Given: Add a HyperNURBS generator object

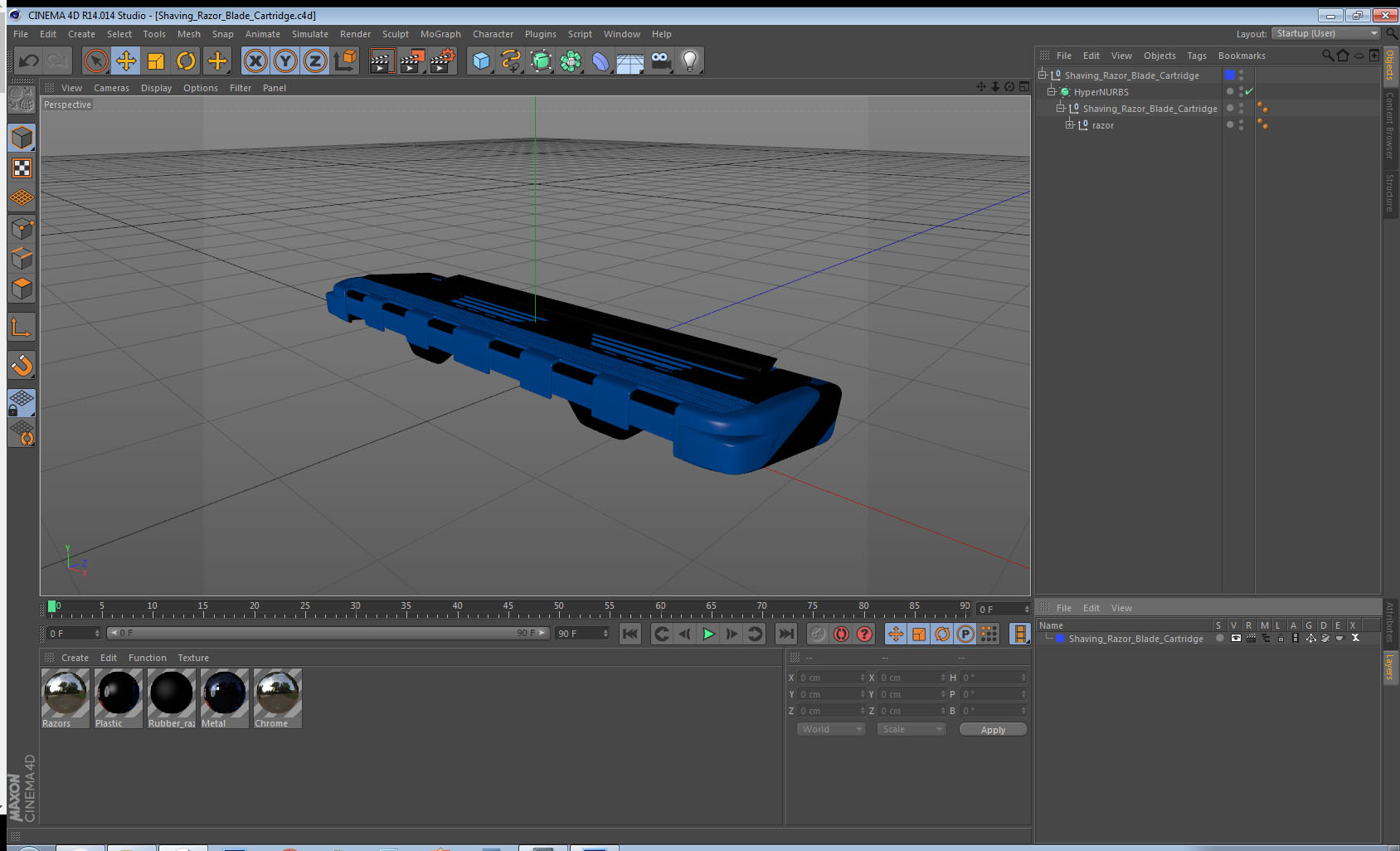Looking at the screenshot, I should [x=541, y=61].
